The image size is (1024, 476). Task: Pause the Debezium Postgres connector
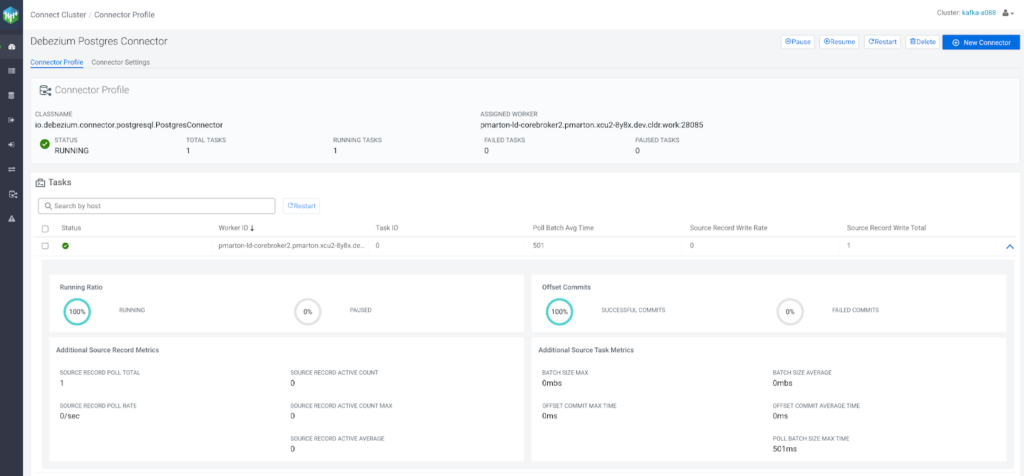[798, 42]
